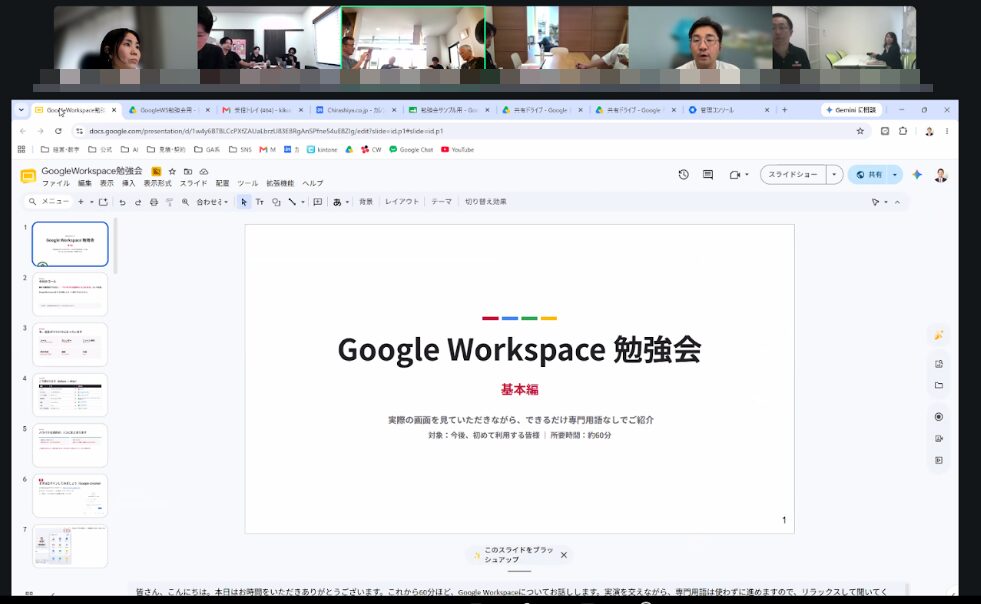Open the pointer mode dropdown at toolbar right

(x=879, y=202)
